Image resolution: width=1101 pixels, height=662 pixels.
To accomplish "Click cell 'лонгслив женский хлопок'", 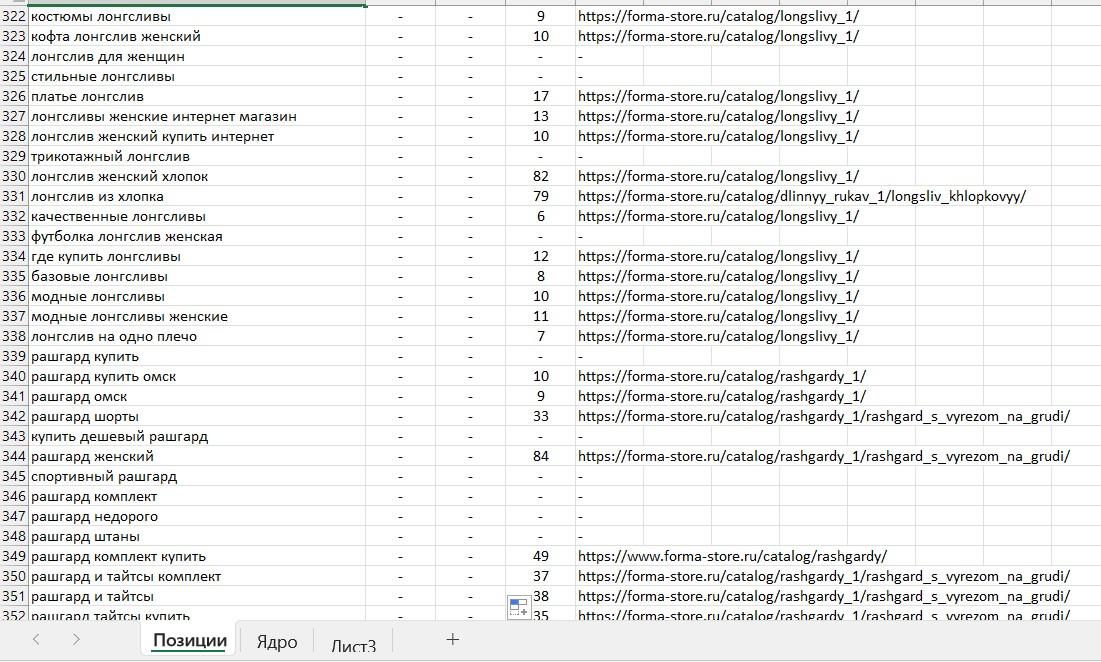I will click(x=197, y=176).
